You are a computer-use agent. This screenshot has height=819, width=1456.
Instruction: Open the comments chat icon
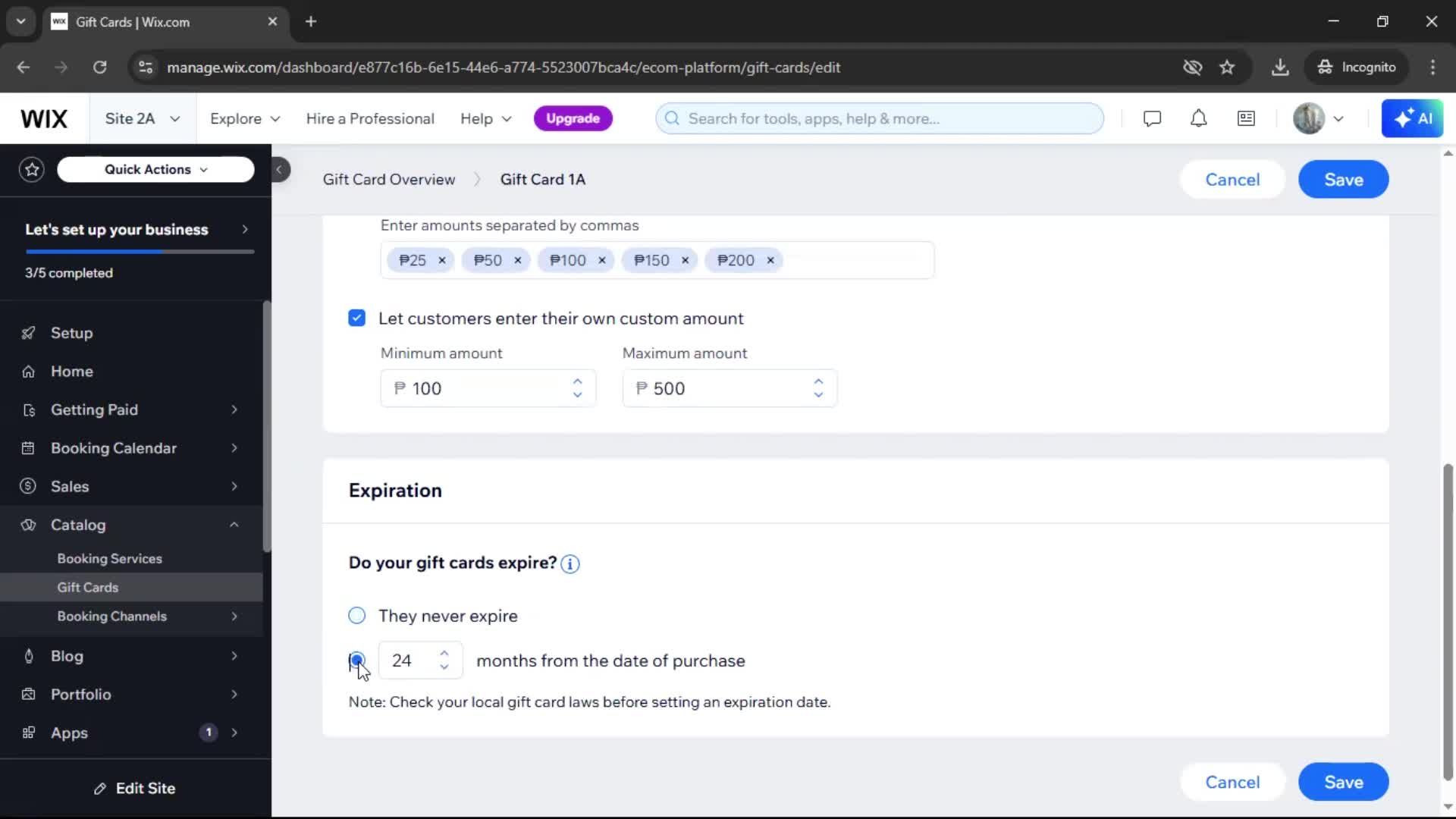click(1152, 118)
